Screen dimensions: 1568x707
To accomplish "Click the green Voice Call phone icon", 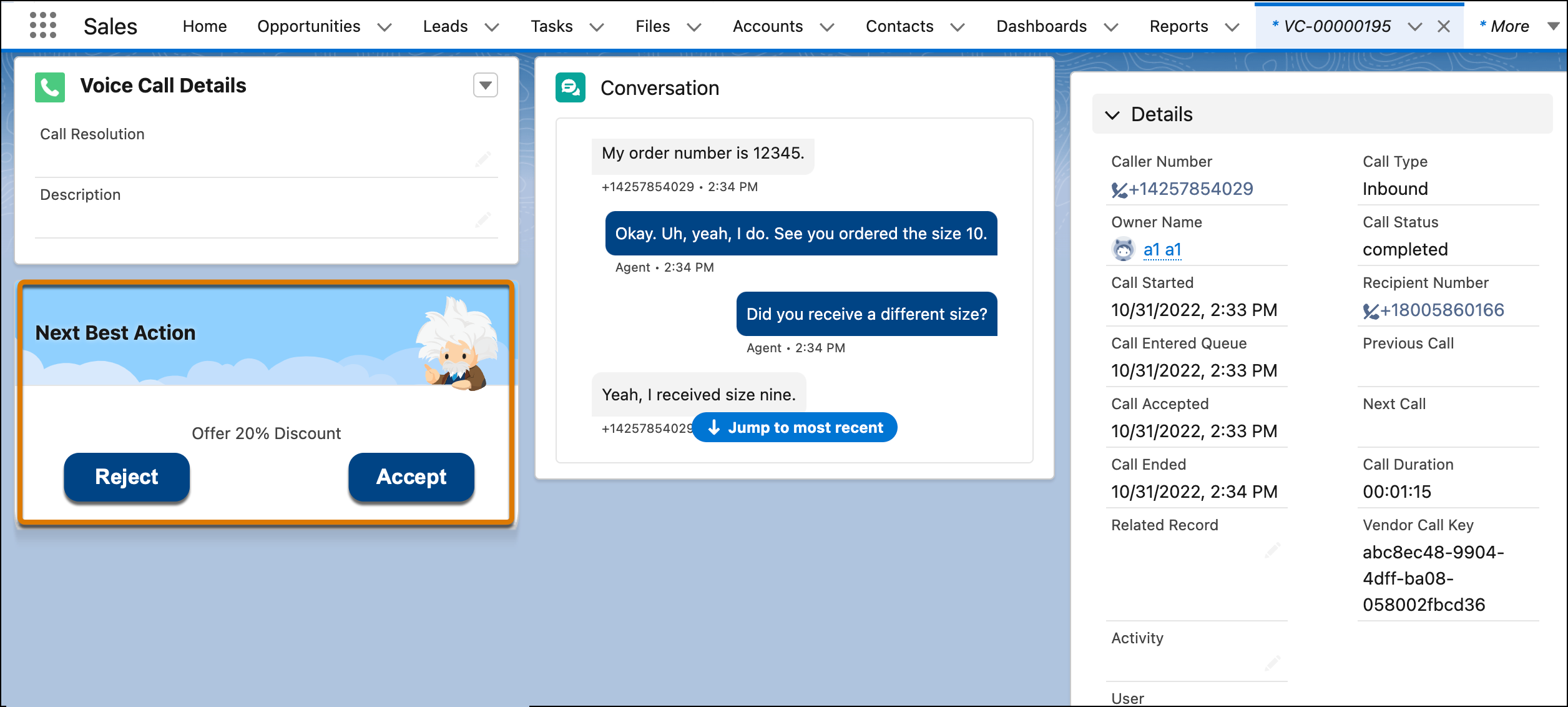I will coord(50,87).
